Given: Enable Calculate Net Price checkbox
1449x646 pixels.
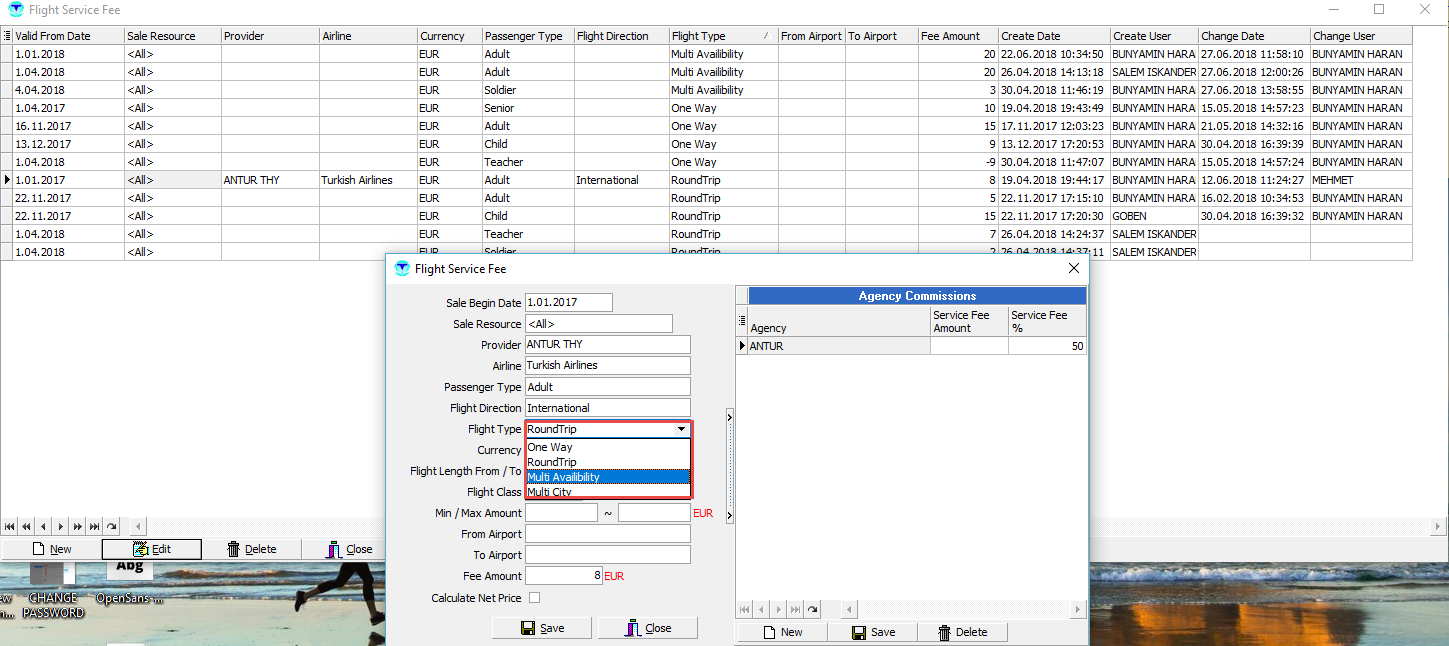Looking at the screenshot, I should click(x=534, y=598).
